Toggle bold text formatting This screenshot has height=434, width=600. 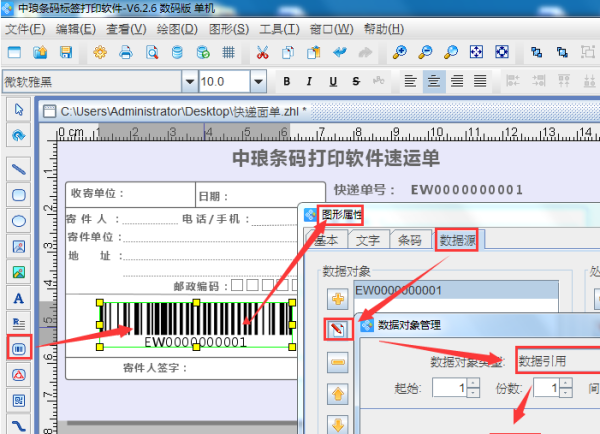[x=286, y=81]
